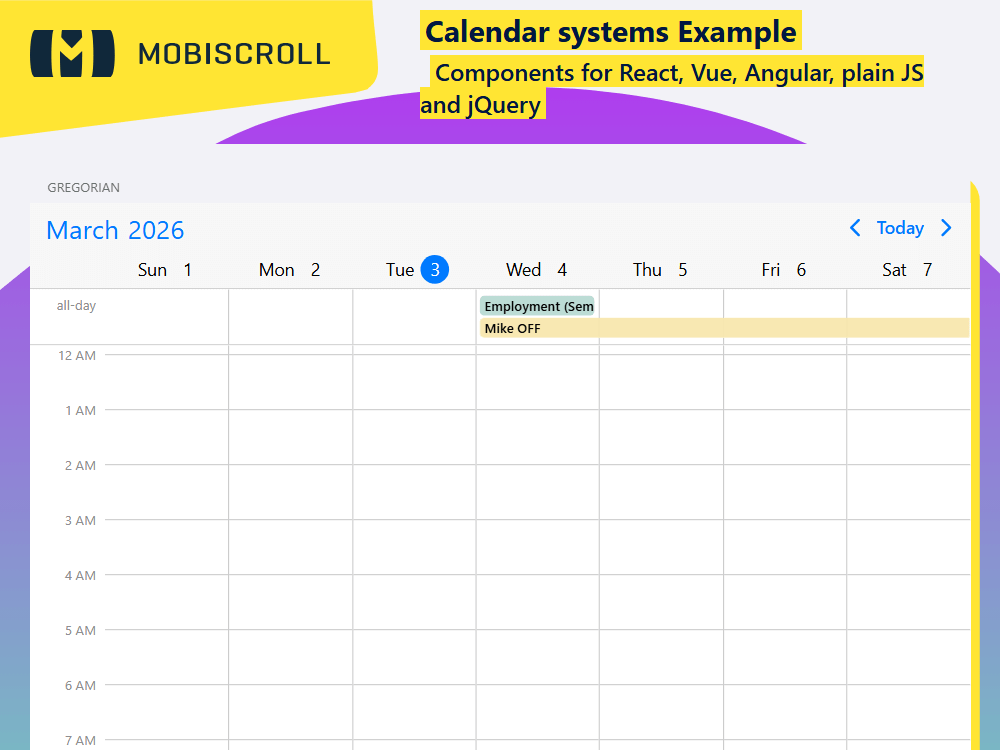Click the 12 AM time slot on Tuesday
Image resolution: width=1000 pixels, height=750 pixels.
[414, 380]
